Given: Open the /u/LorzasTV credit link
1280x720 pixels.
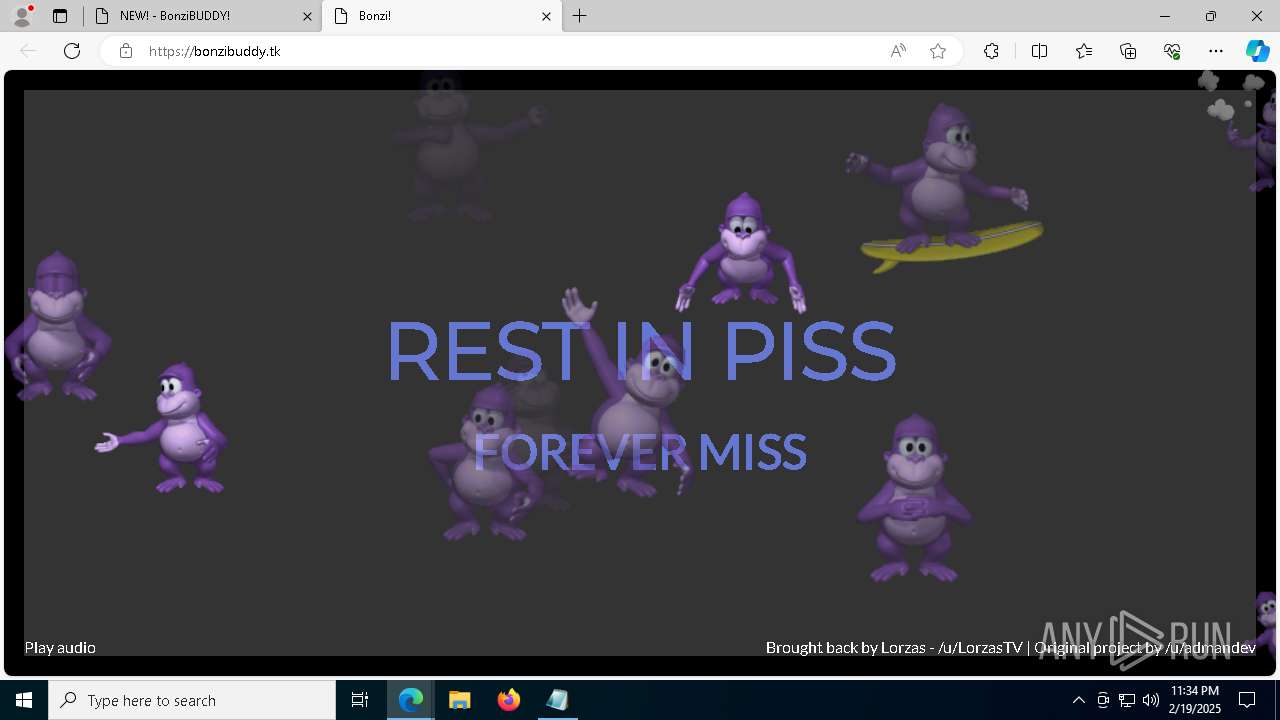Looking at the screenshot, I should click(x=980, y=648).
